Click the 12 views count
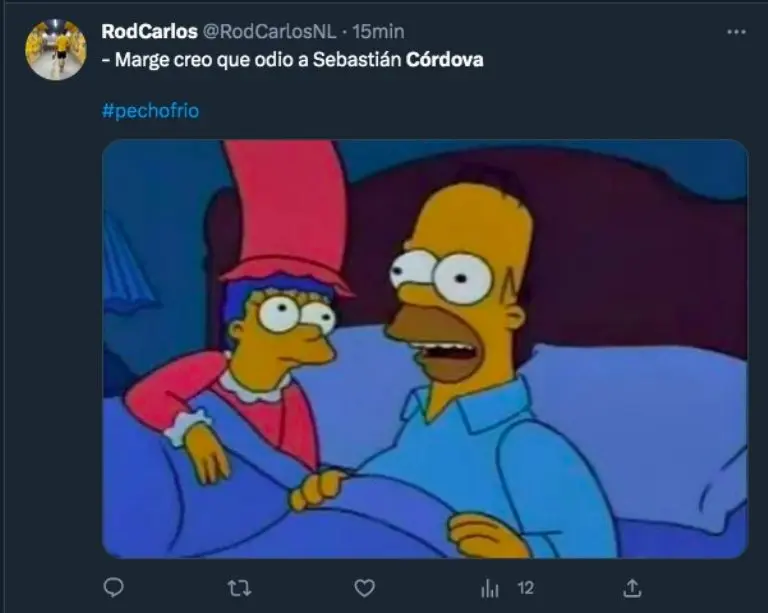 526,588
